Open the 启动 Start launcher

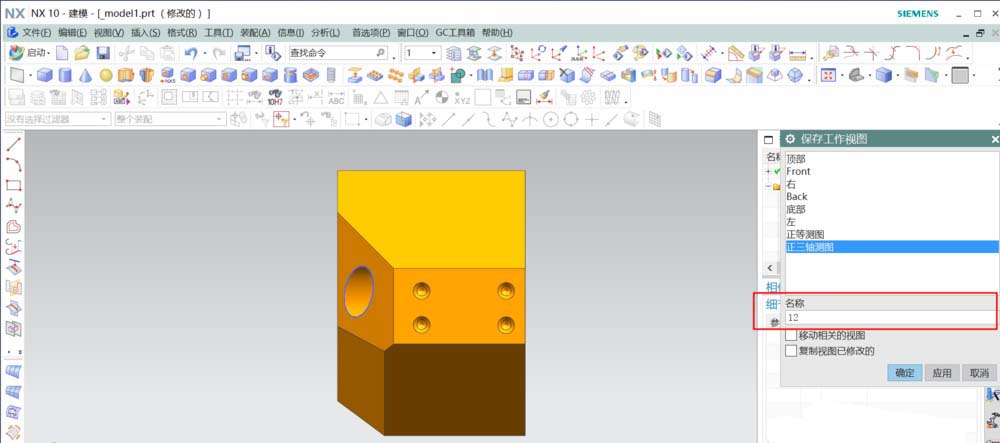(x=28, y=53)
